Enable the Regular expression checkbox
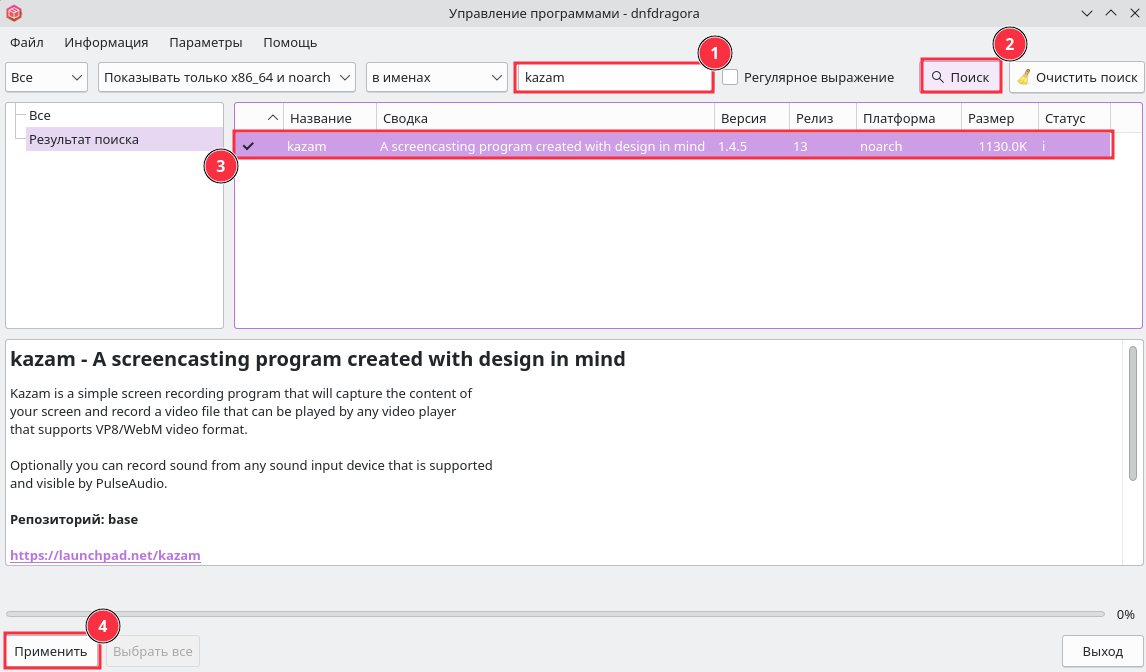The image size is (1146, 672). coord(731,77)
